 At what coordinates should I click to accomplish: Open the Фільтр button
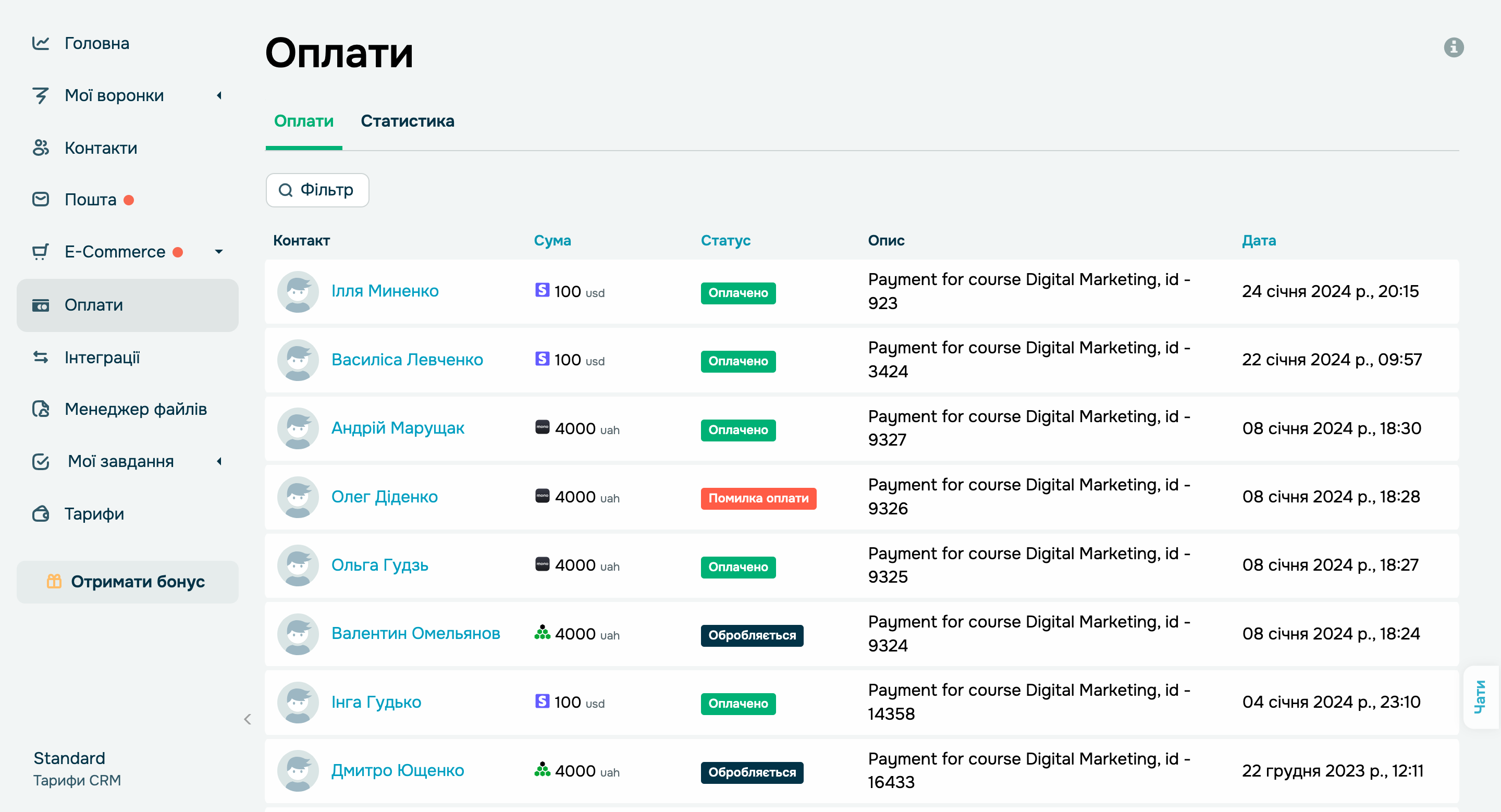317,190
